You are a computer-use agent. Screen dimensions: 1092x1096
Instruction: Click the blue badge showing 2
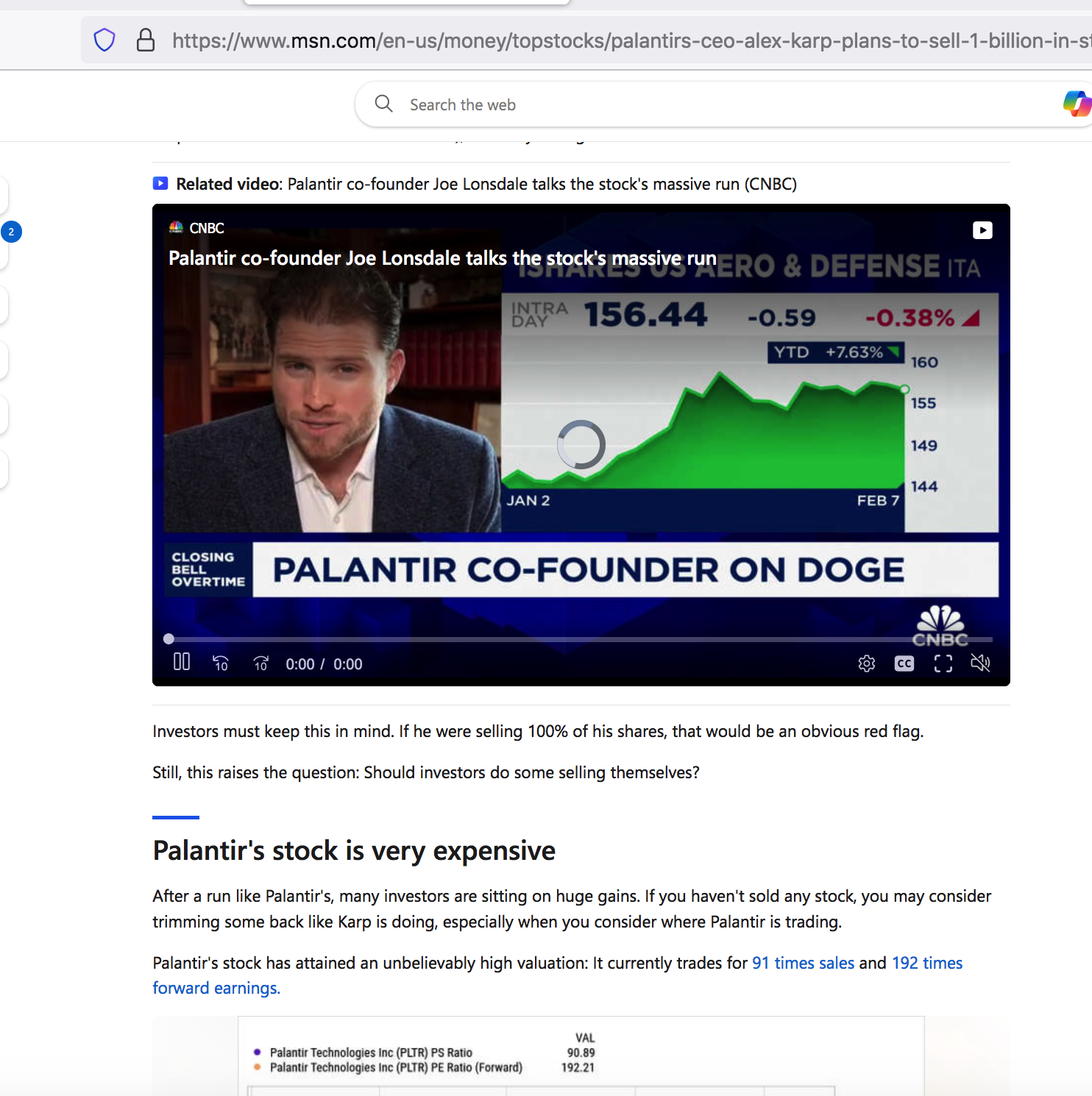(11, 232)
